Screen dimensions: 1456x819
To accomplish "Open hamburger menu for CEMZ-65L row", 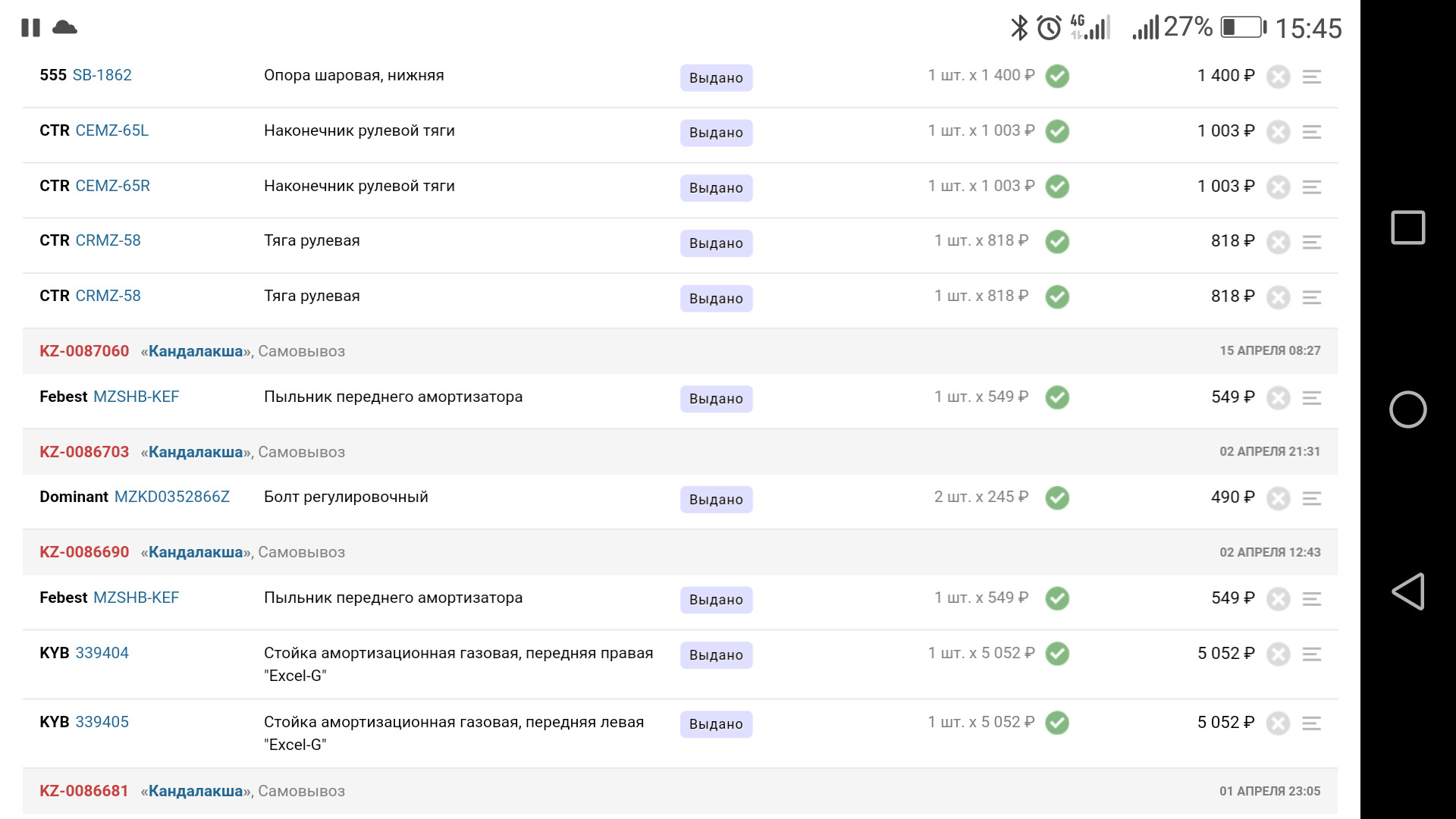I will pos(1312,132).
